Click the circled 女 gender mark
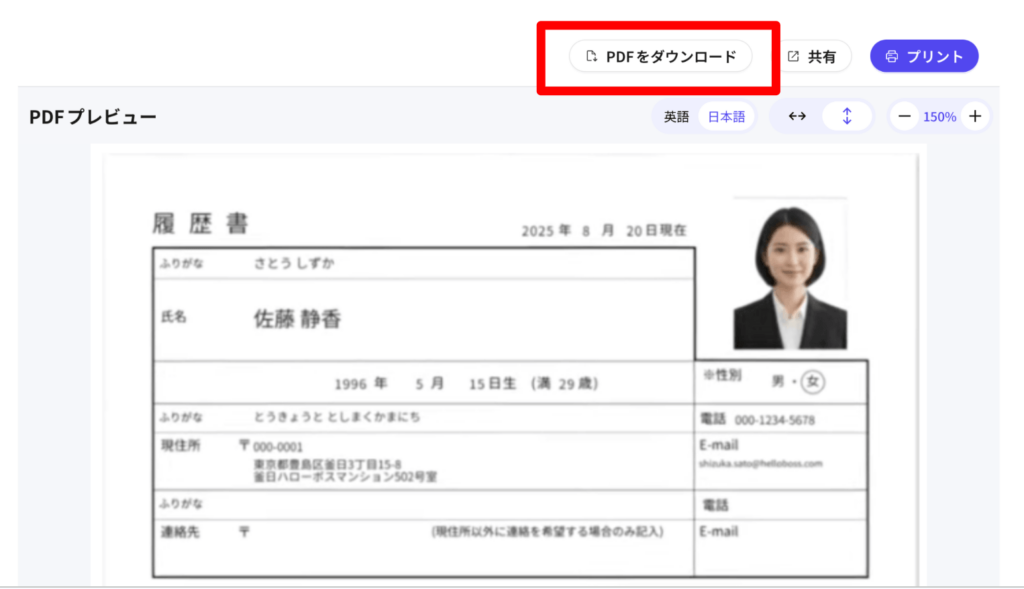1024x589 pixels. coord(812,381)
